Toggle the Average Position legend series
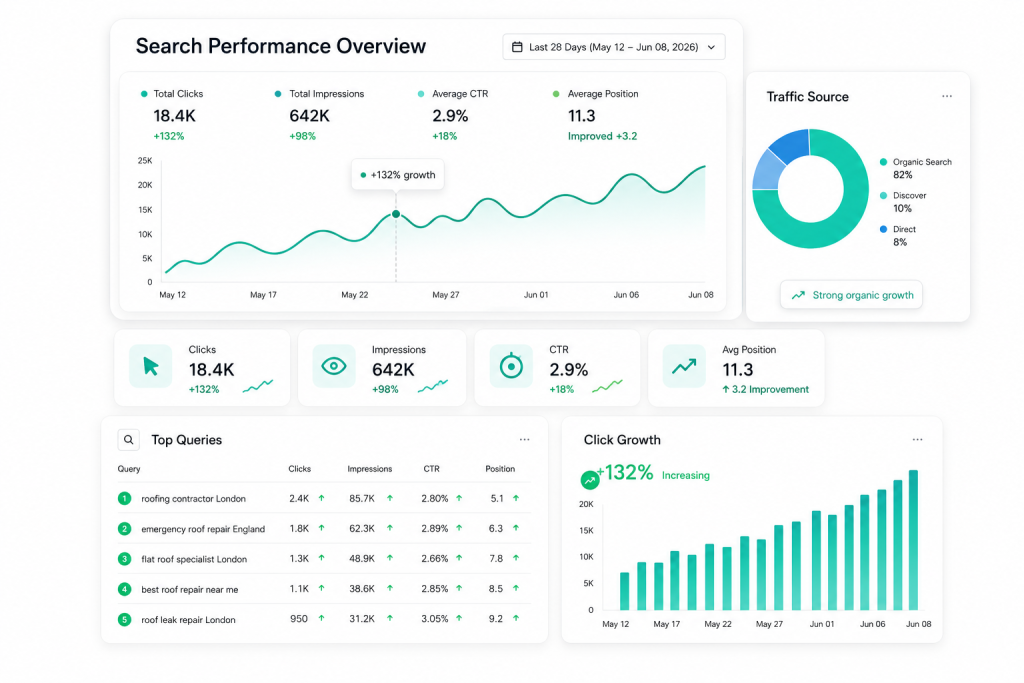This screenshot has width=1024, height=683. click(x=596, y=94)
